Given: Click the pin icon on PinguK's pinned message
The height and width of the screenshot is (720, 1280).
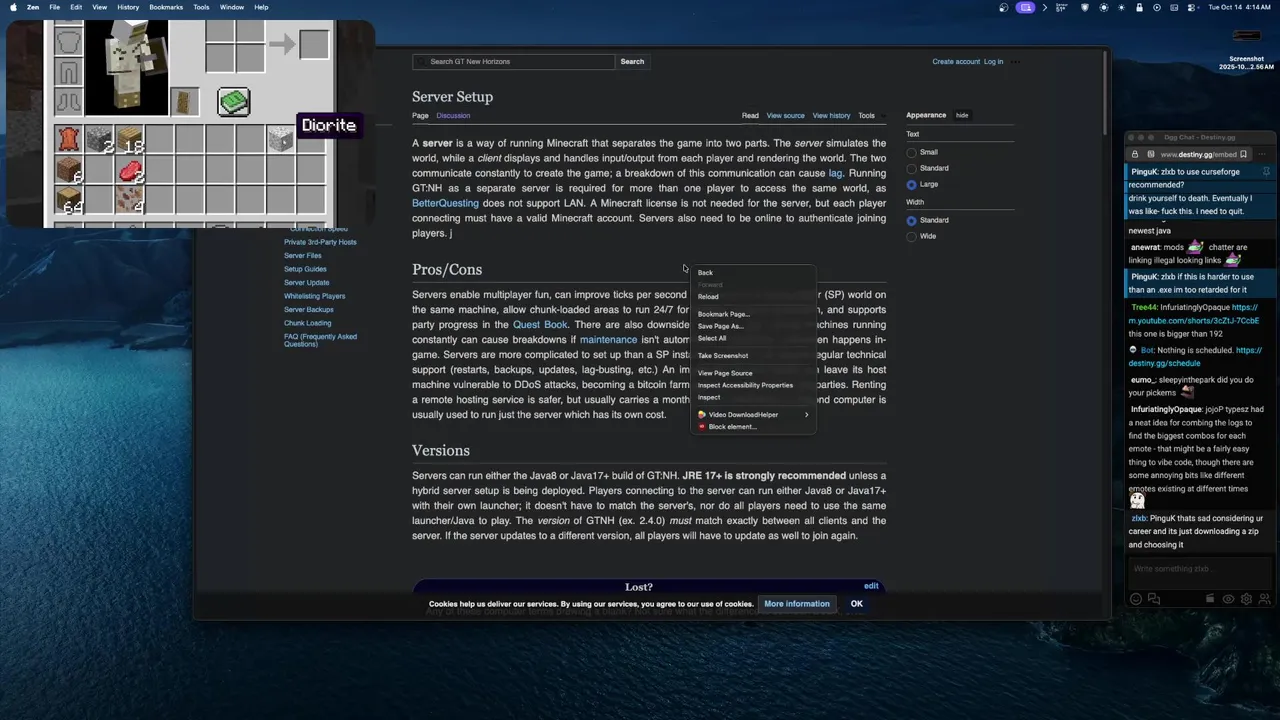Looking at the screenshot, I should 1266,172.
